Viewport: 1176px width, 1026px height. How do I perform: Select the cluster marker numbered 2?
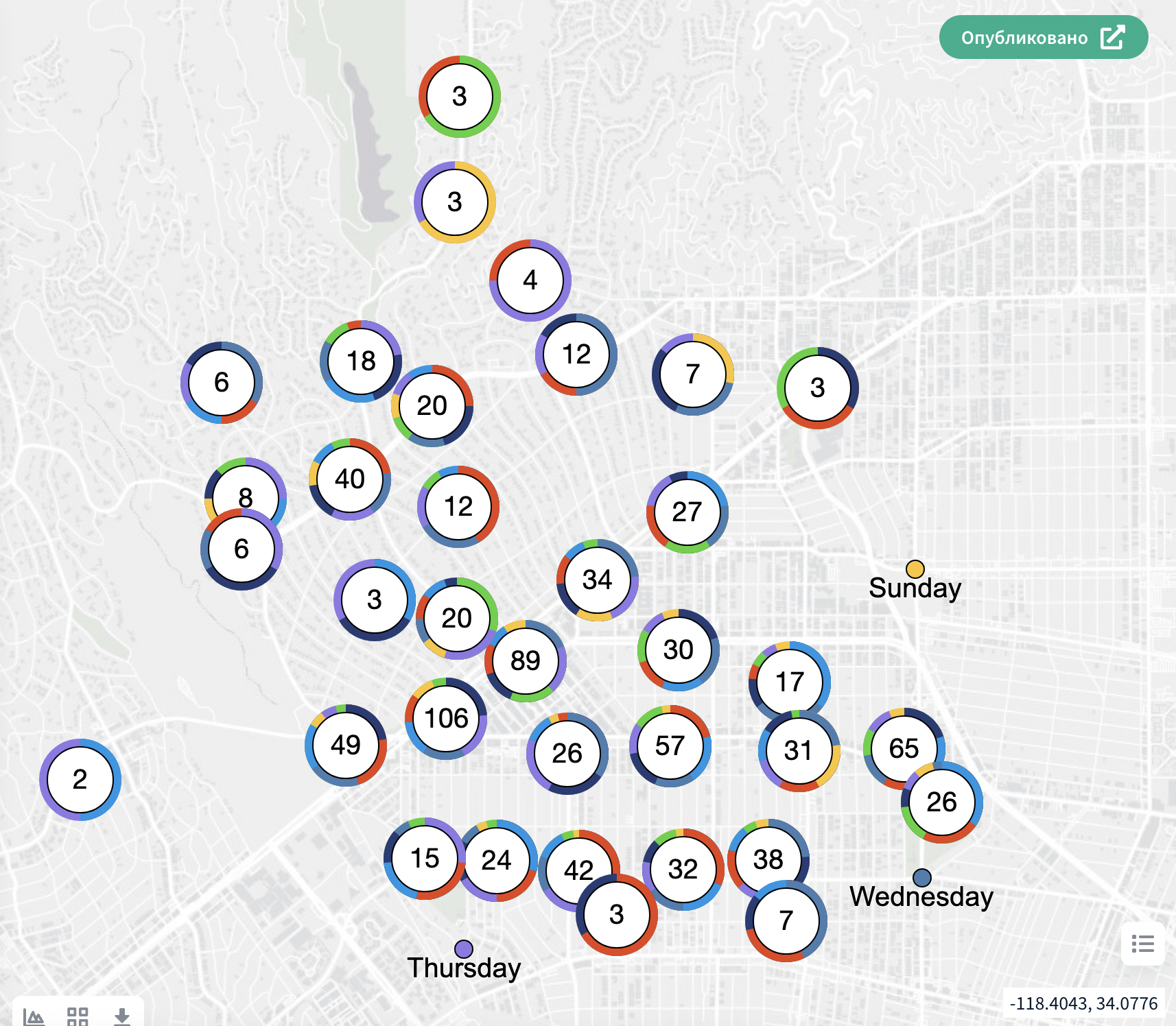(x=80, y=780)
